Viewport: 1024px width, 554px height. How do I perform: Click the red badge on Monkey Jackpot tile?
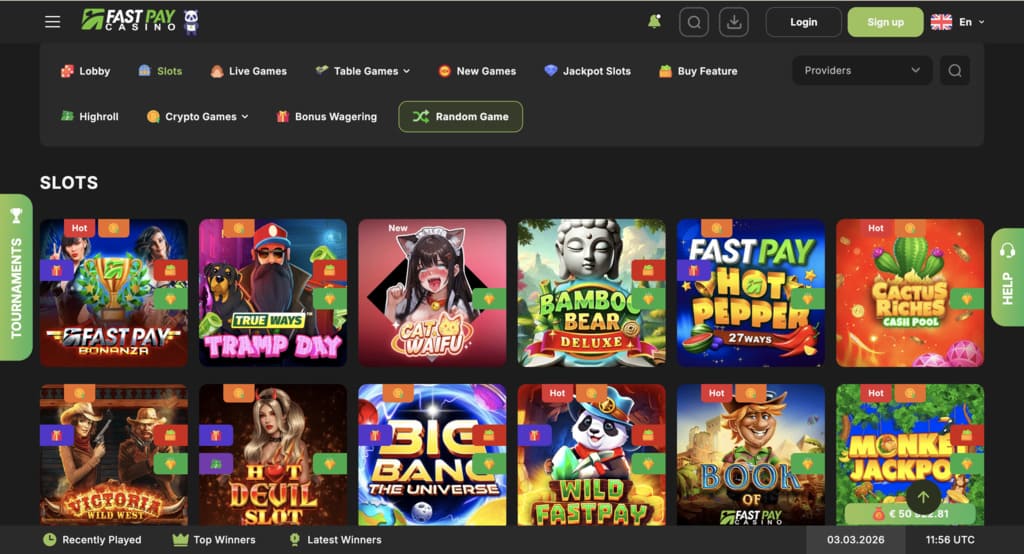pyautogui.click(x=967, y=435)
